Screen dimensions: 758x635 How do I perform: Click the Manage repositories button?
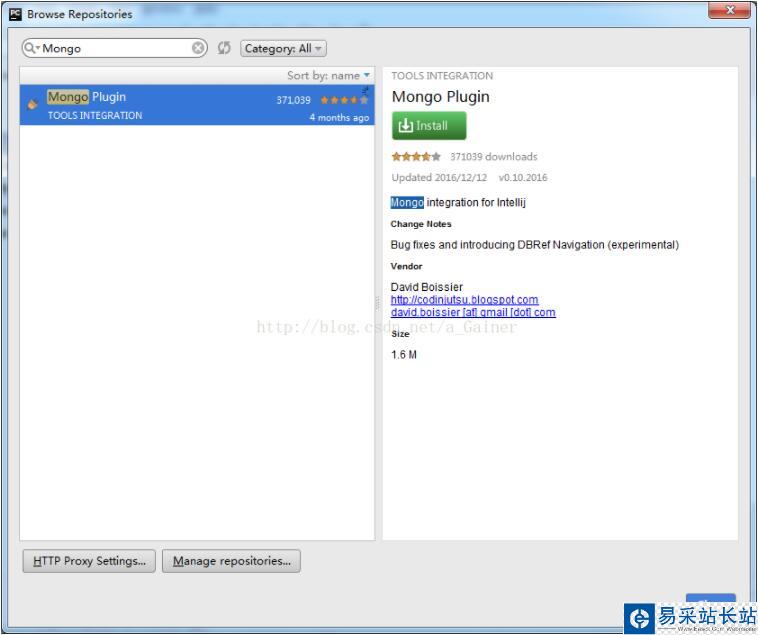click(231, 561)
